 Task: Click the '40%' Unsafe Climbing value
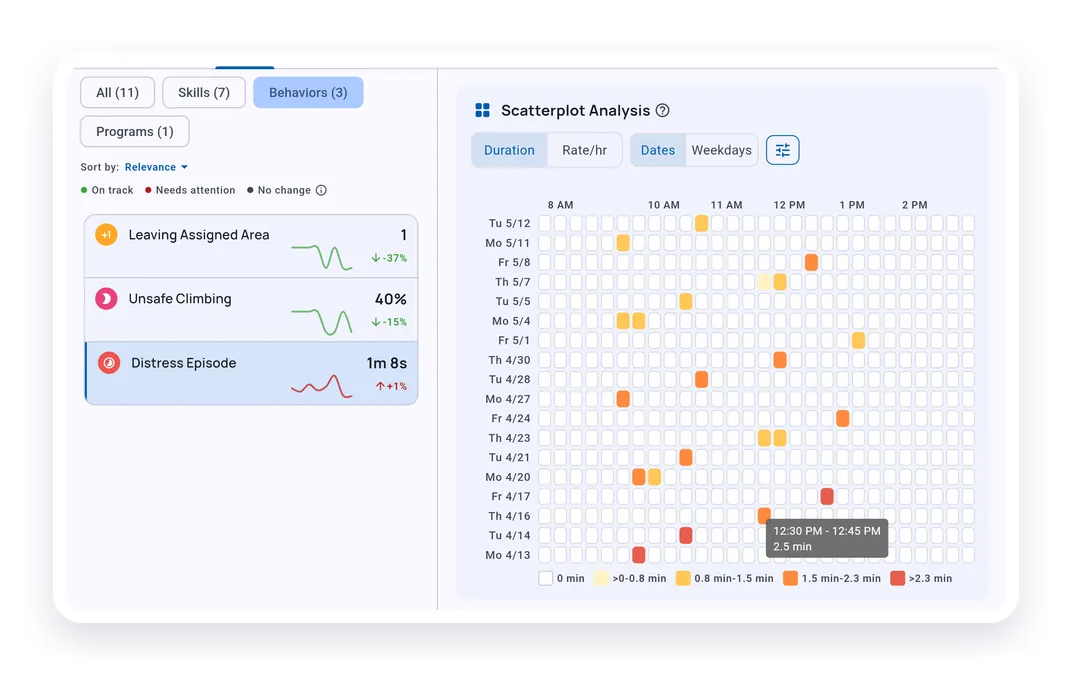click(390, 299)
